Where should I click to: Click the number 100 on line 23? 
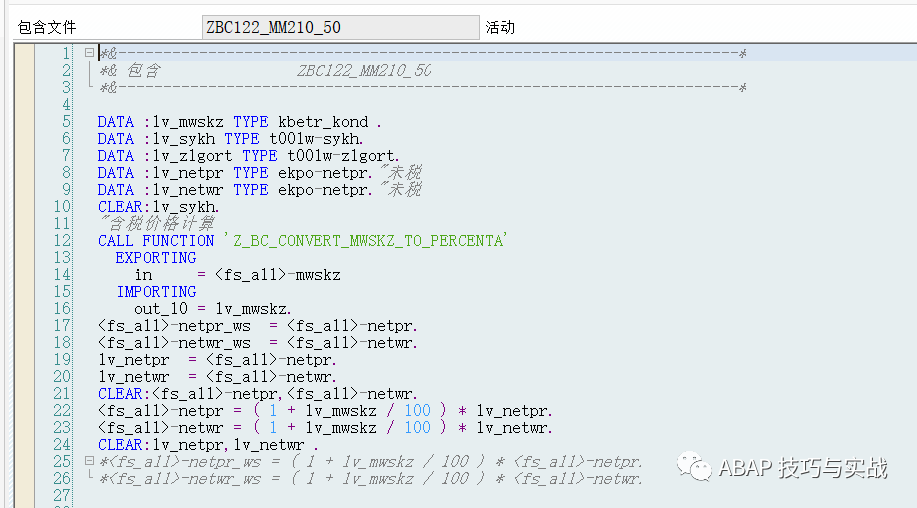(x=418, y=427)
